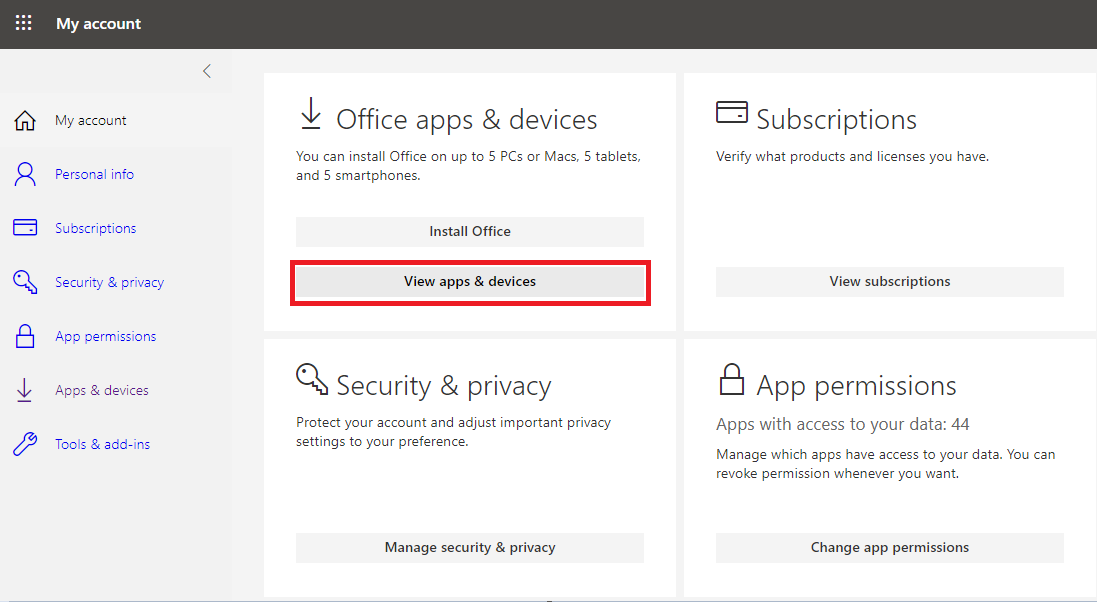Click 'Apps with access to your data: 44'

(x=842, y=424)
